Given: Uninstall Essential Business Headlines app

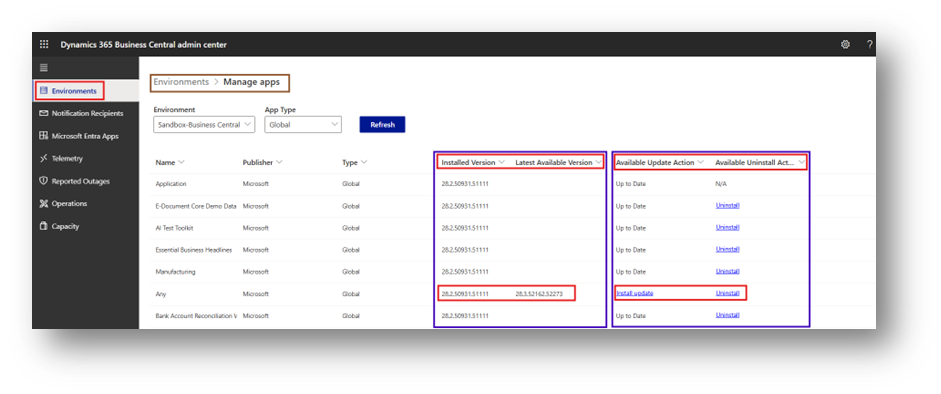Looking at the screenshot, I should point(727,249).
